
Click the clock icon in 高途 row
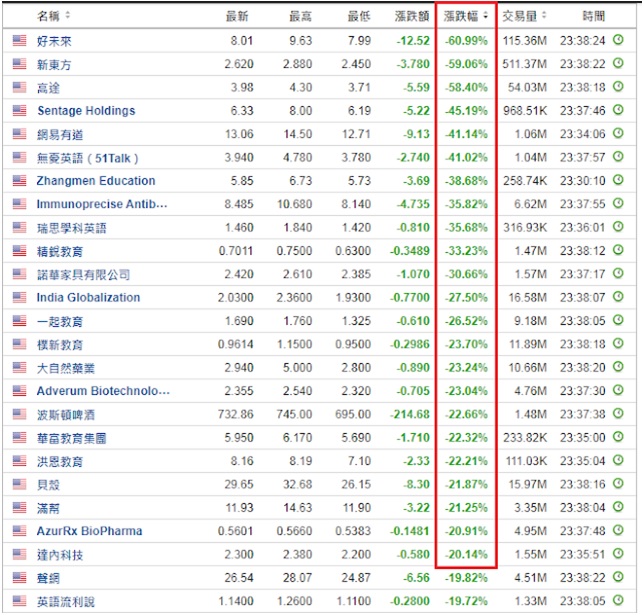(618, 87)
